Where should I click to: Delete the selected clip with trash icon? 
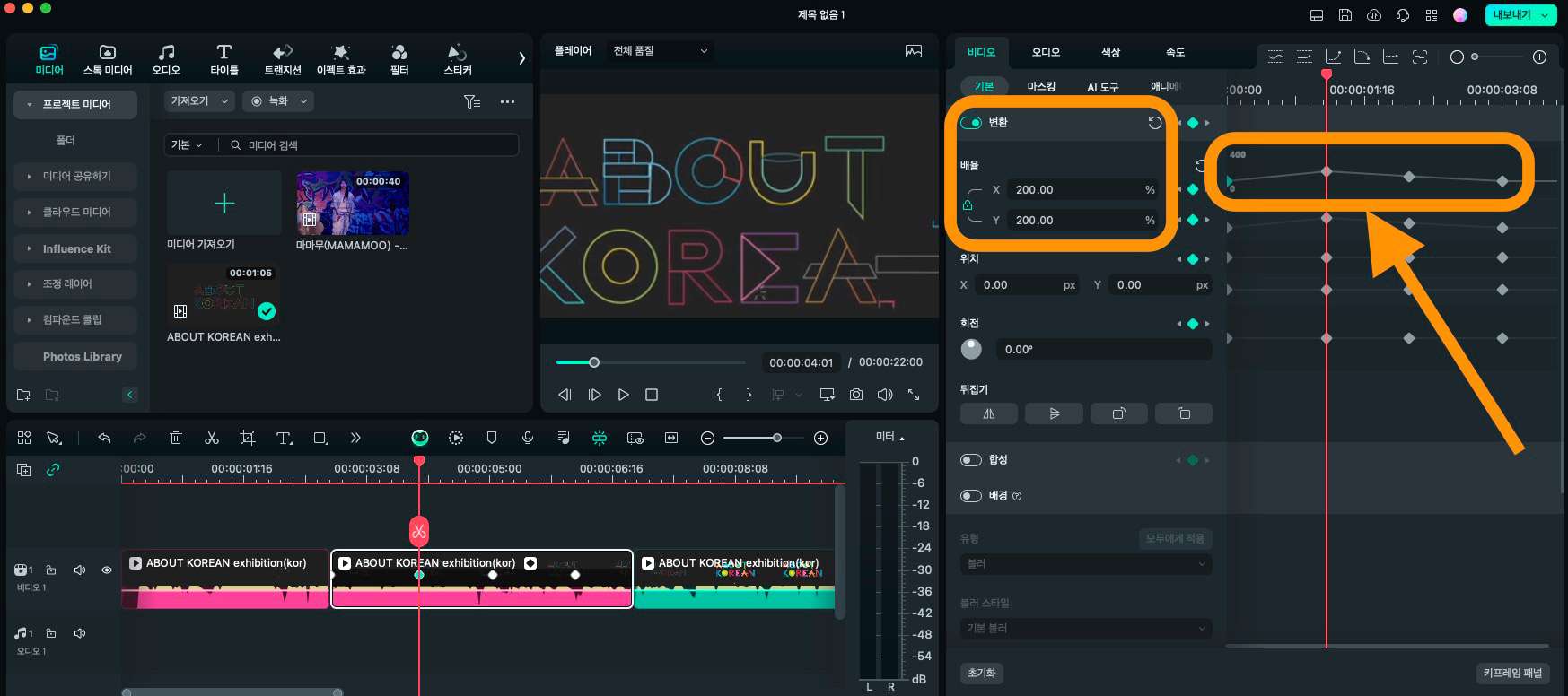click(x=176, y=438)
